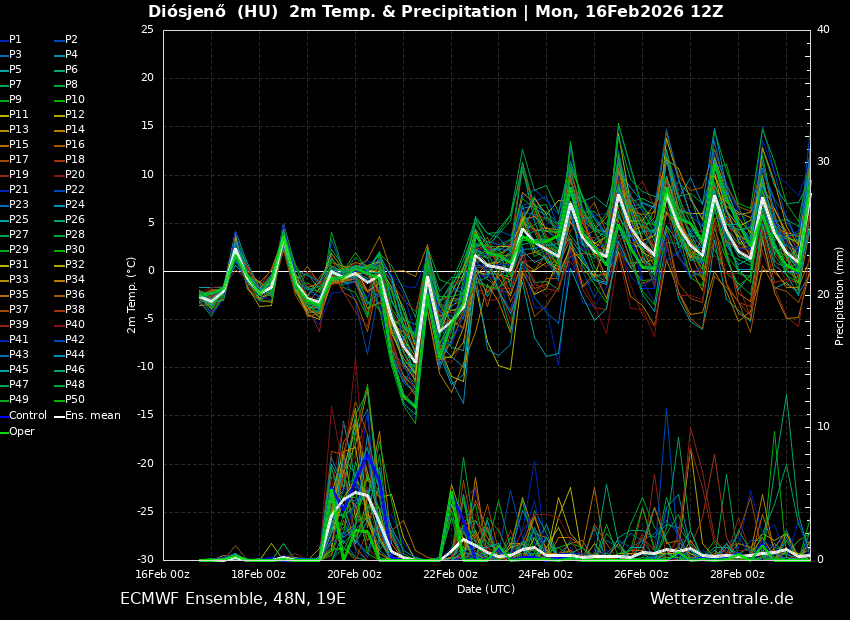Click the Wetterzentrale.de watermark text
The height and width of the screenshot is (620, 850).
pyautogui.click(x=721, y=599)
